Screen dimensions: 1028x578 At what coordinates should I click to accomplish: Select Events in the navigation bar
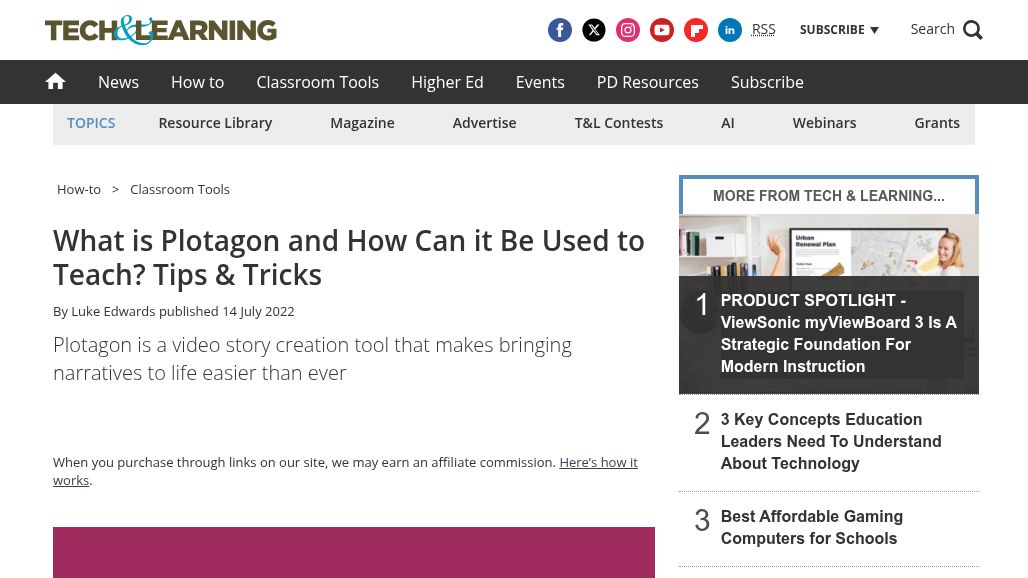pos(540,82)
